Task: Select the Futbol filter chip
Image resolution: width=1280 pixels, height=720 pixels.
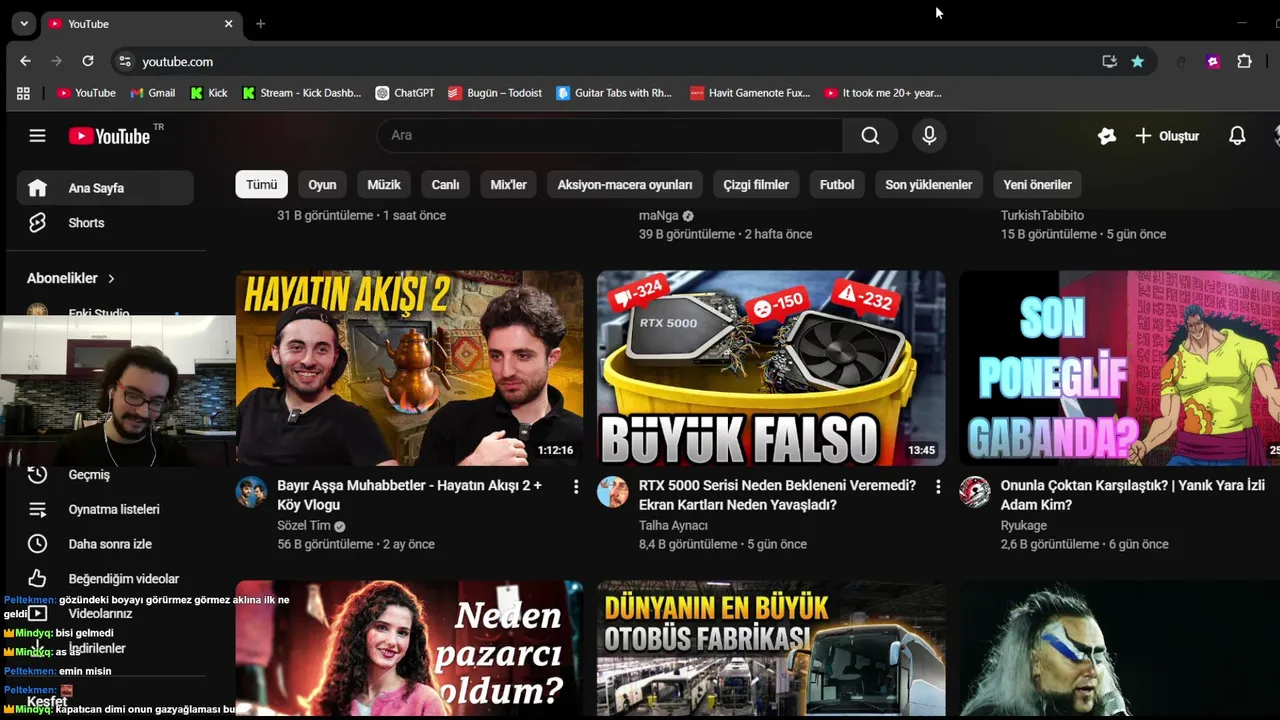Action: tap(837, 185)
